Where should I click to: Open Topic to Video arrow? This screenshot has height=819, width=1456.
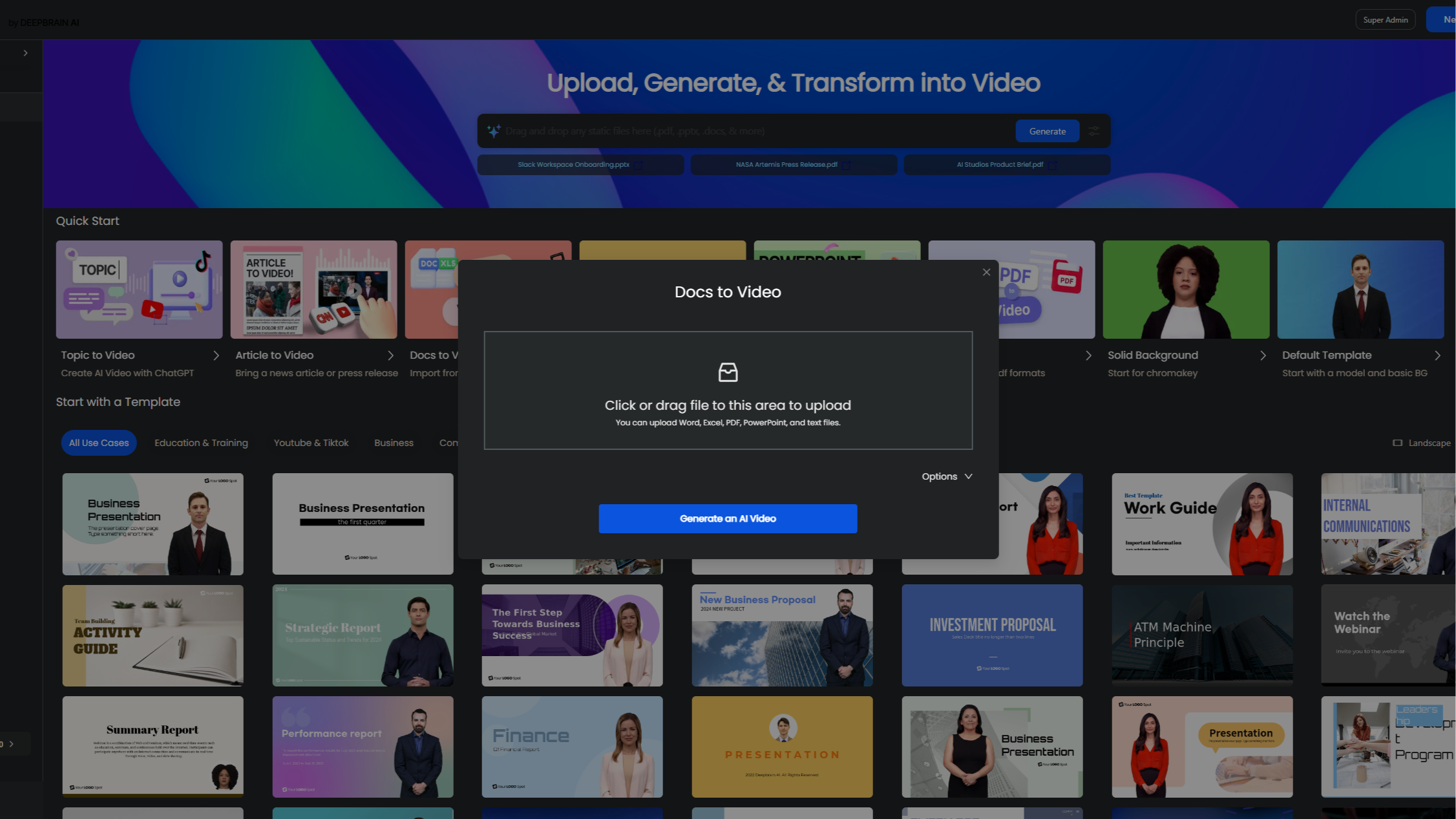pos(216,356)
